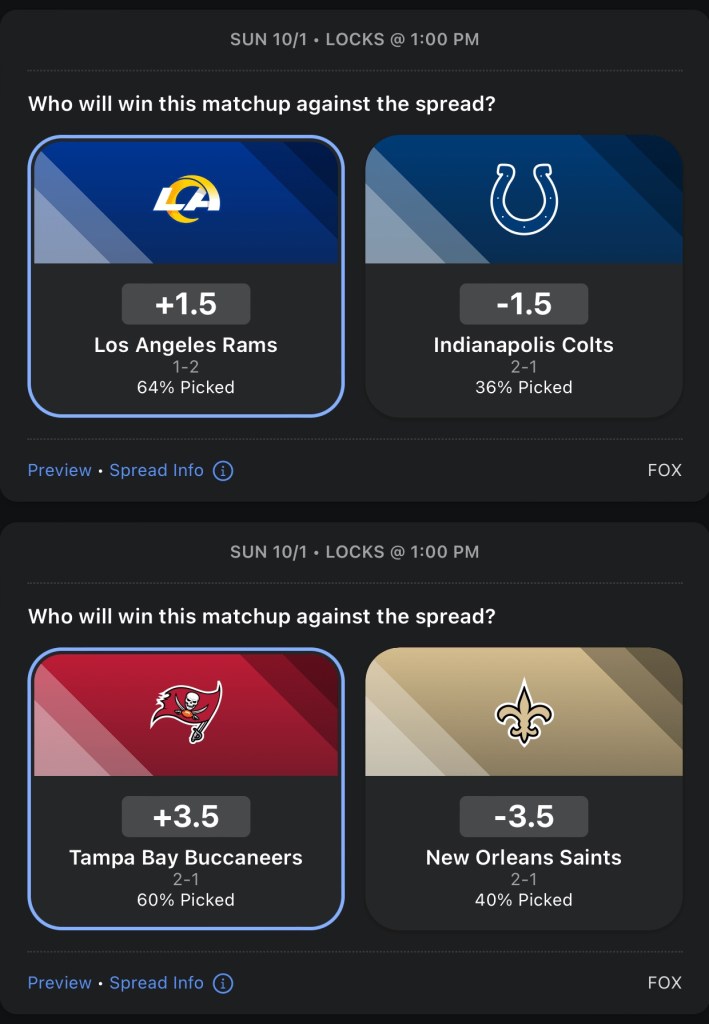
Task: Click the -1.5 spread badge
Action: click(524, 304)
